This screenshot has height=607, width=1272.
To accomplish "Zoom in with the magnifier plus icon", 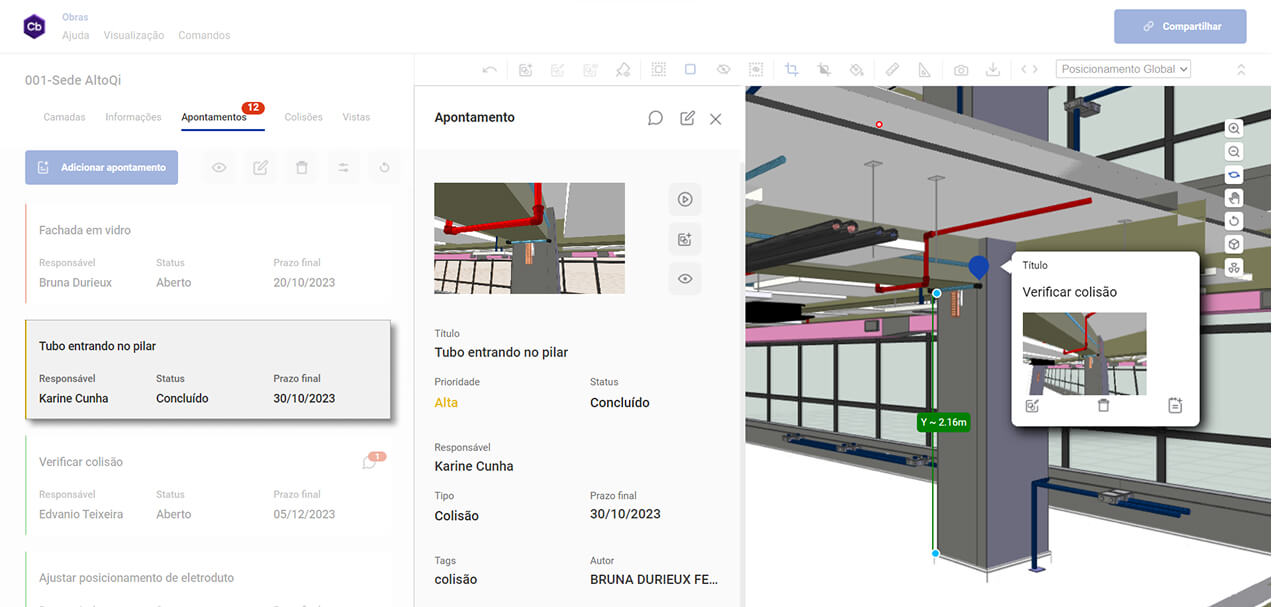I will (x=1234, y=129).
